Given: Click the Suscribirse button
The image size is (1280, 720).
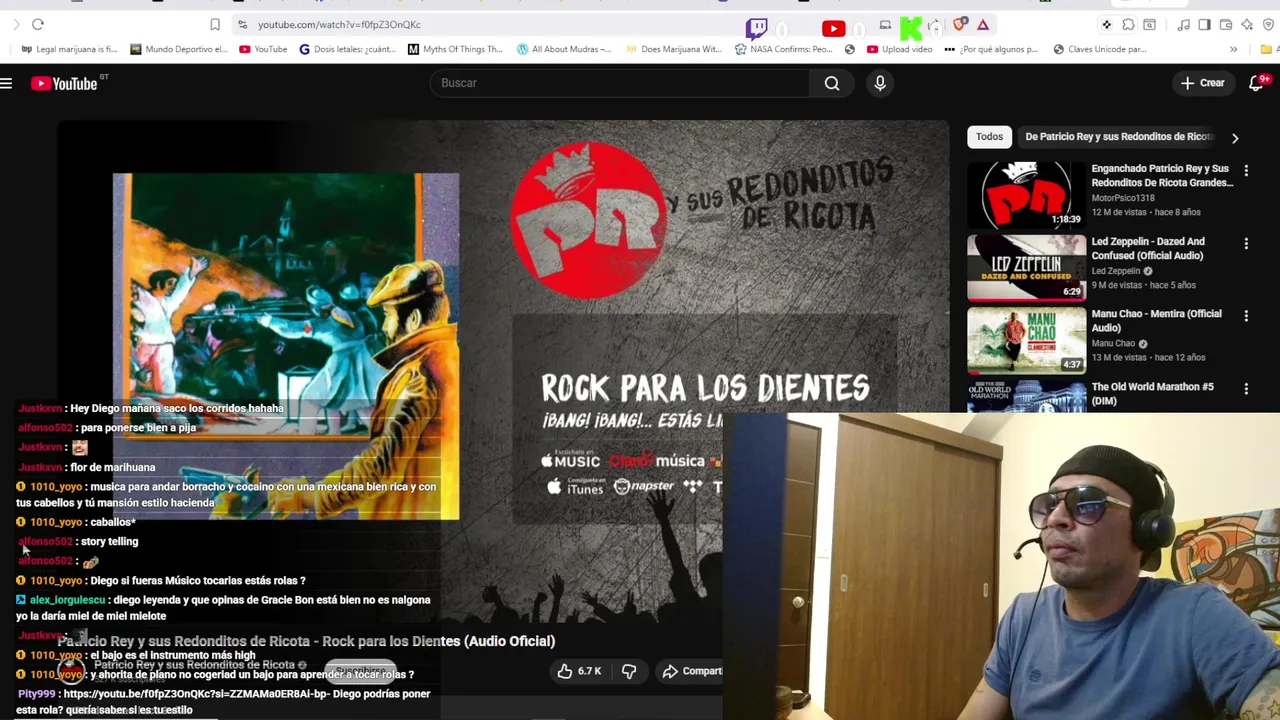Looking at the screenshot, I should point(360,672).
